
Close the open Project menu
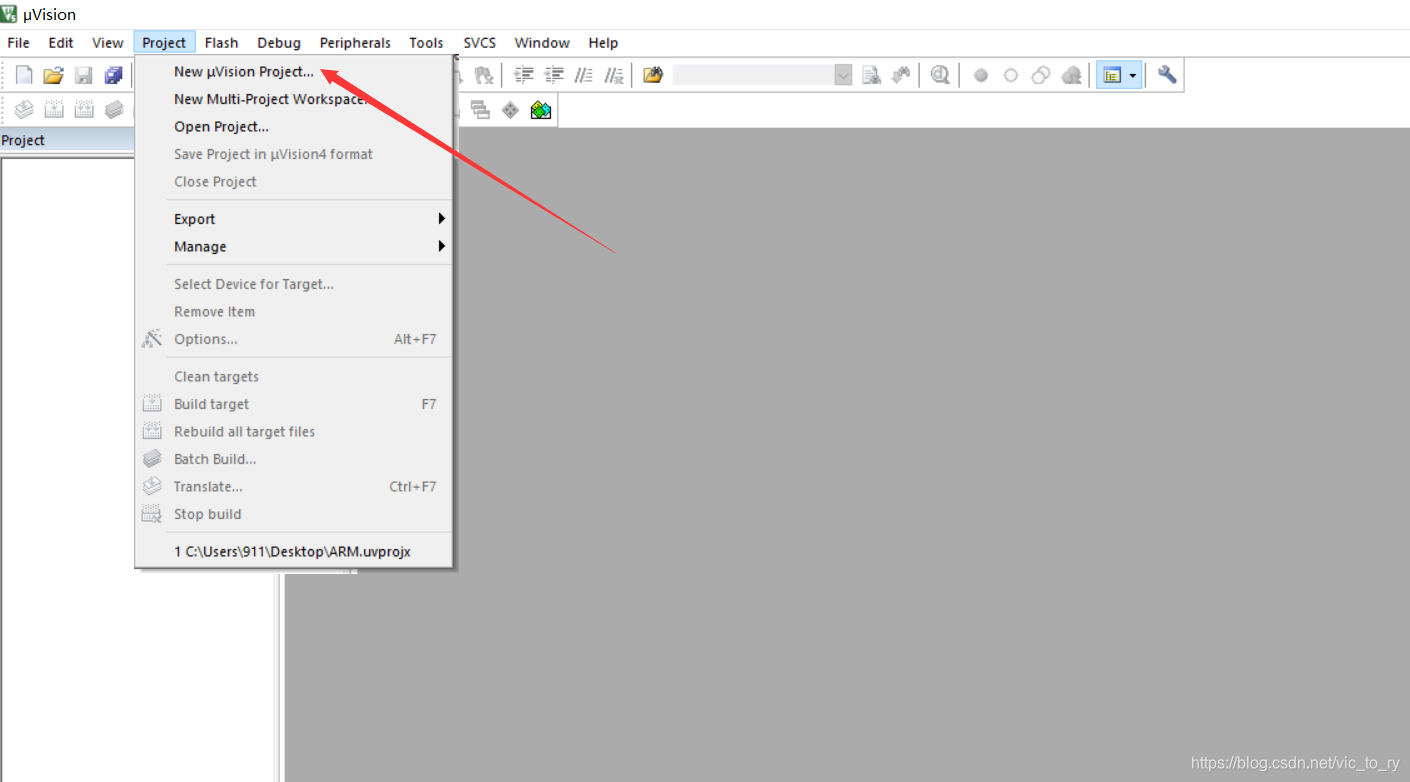coord(164,42)
